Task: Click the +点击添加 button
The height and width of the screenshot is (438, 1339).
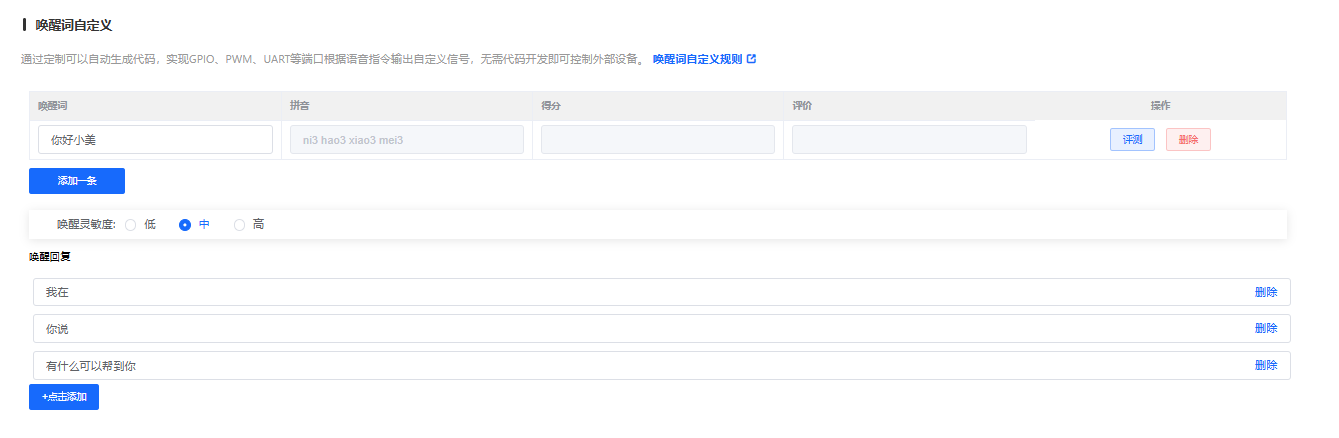Action: click(64, 397)
